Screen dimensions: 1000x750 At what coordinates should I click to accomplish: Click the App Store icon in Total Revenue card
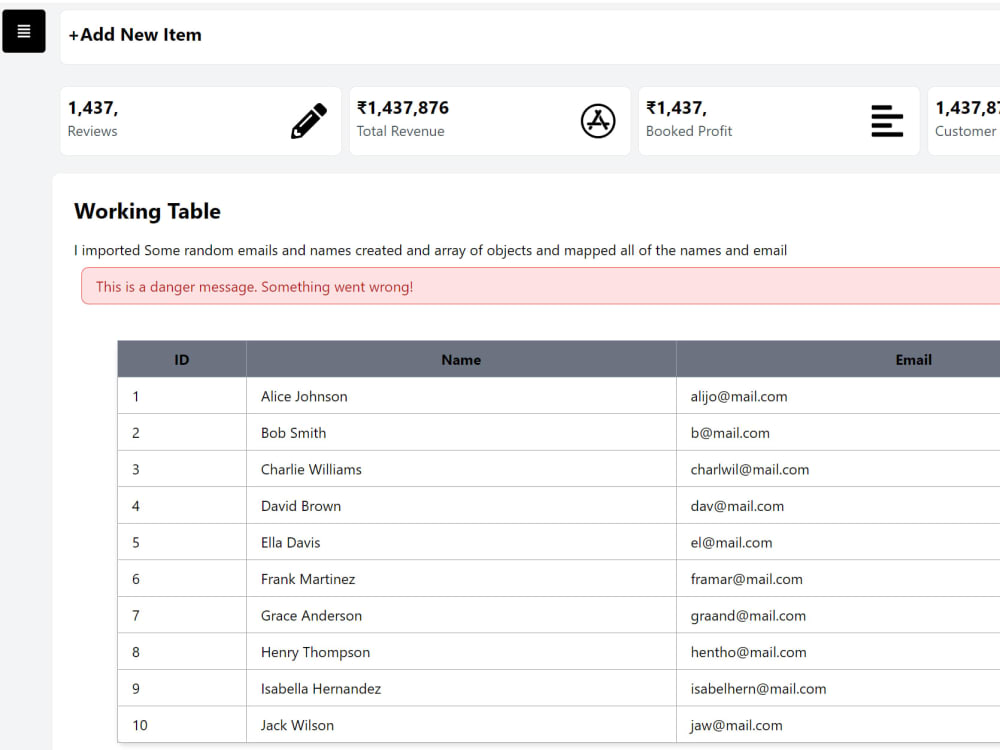point(598,121)
